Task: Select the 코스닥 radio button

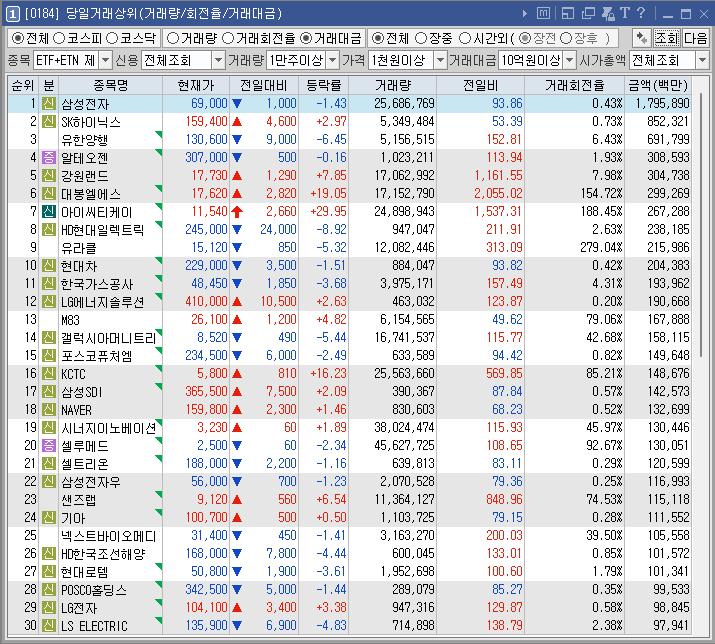Action: 112,38
